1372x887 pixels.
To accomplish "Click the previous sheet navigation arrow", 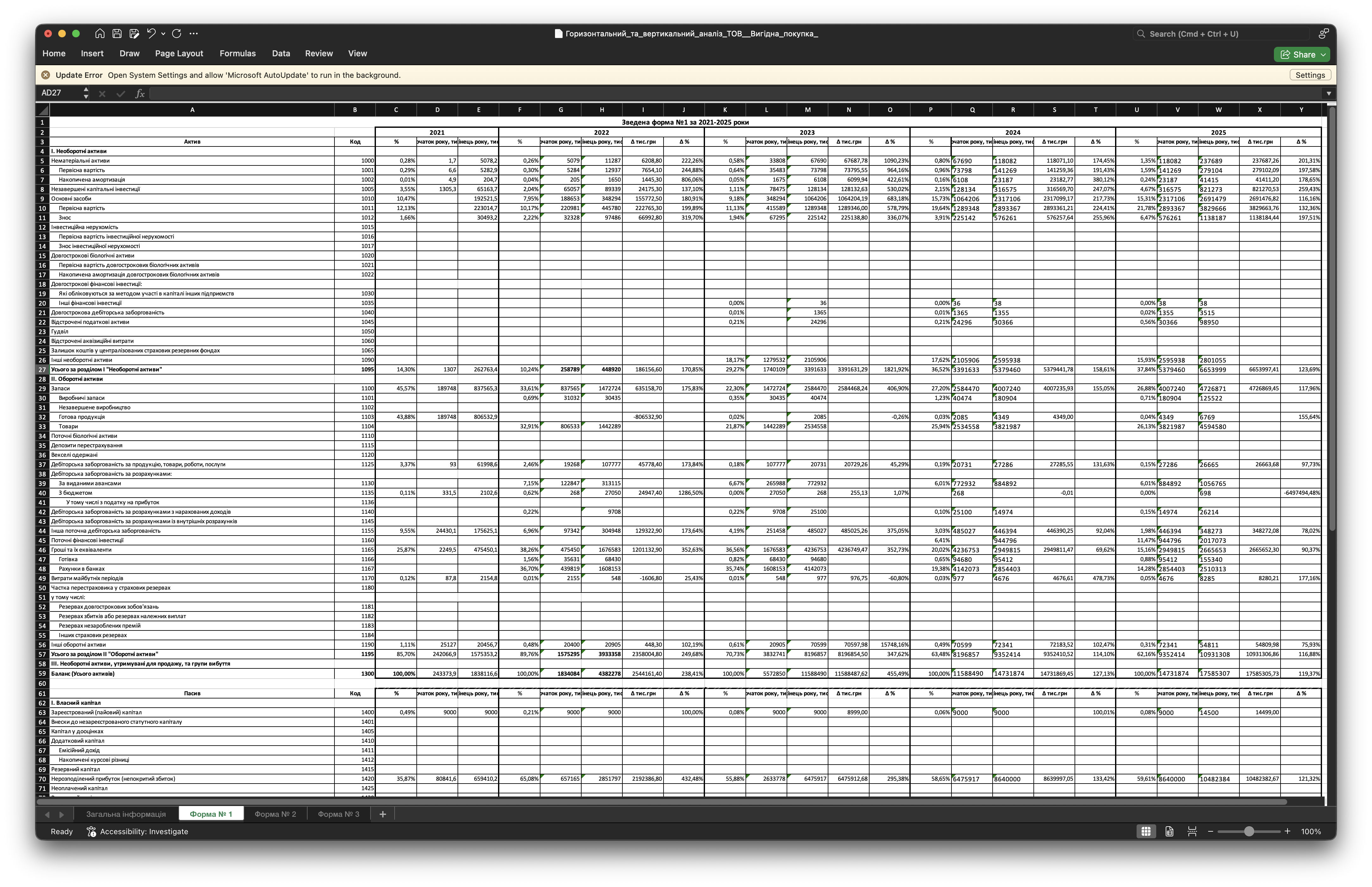I will [x=47, y=815].
